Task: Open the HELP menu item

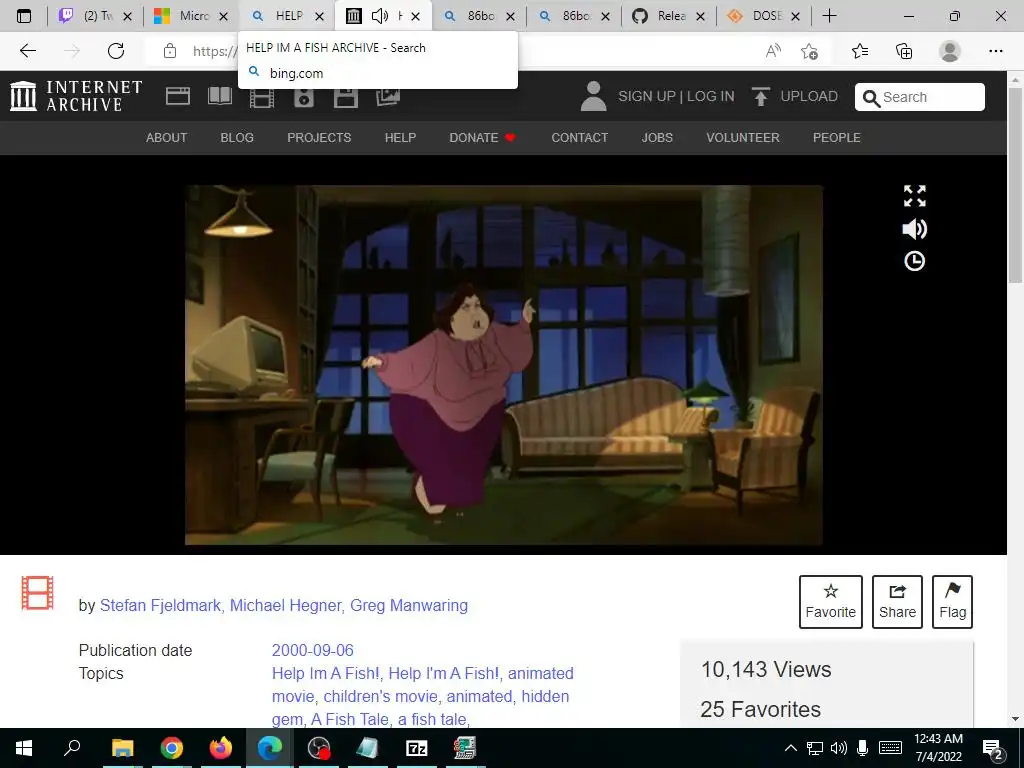Action: click(400, 138)
